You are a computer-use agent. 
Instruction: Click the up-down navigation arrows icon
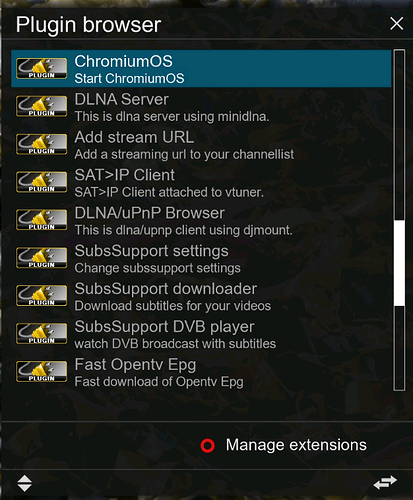(25, 483)
